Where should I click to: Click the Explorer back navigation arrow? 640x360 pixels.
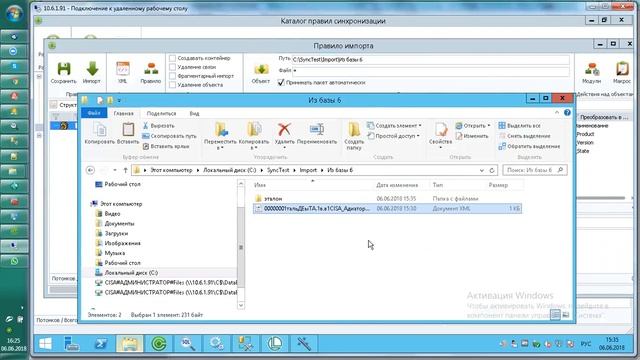click(91, 170)
